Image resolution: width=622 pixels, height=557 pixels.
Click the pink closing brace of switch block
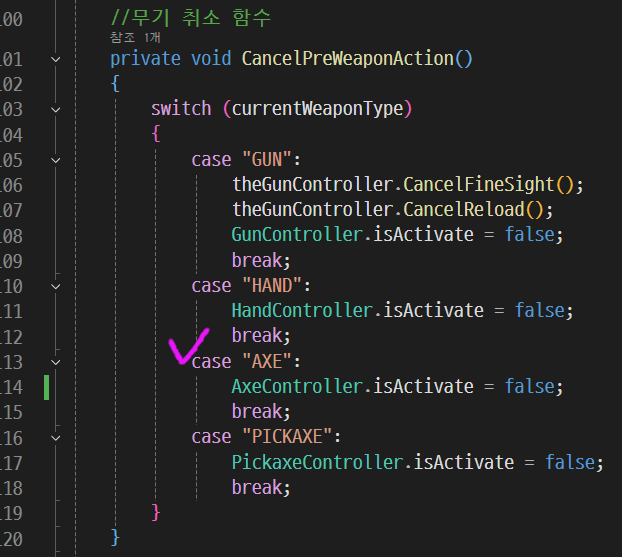coord(156,512)
